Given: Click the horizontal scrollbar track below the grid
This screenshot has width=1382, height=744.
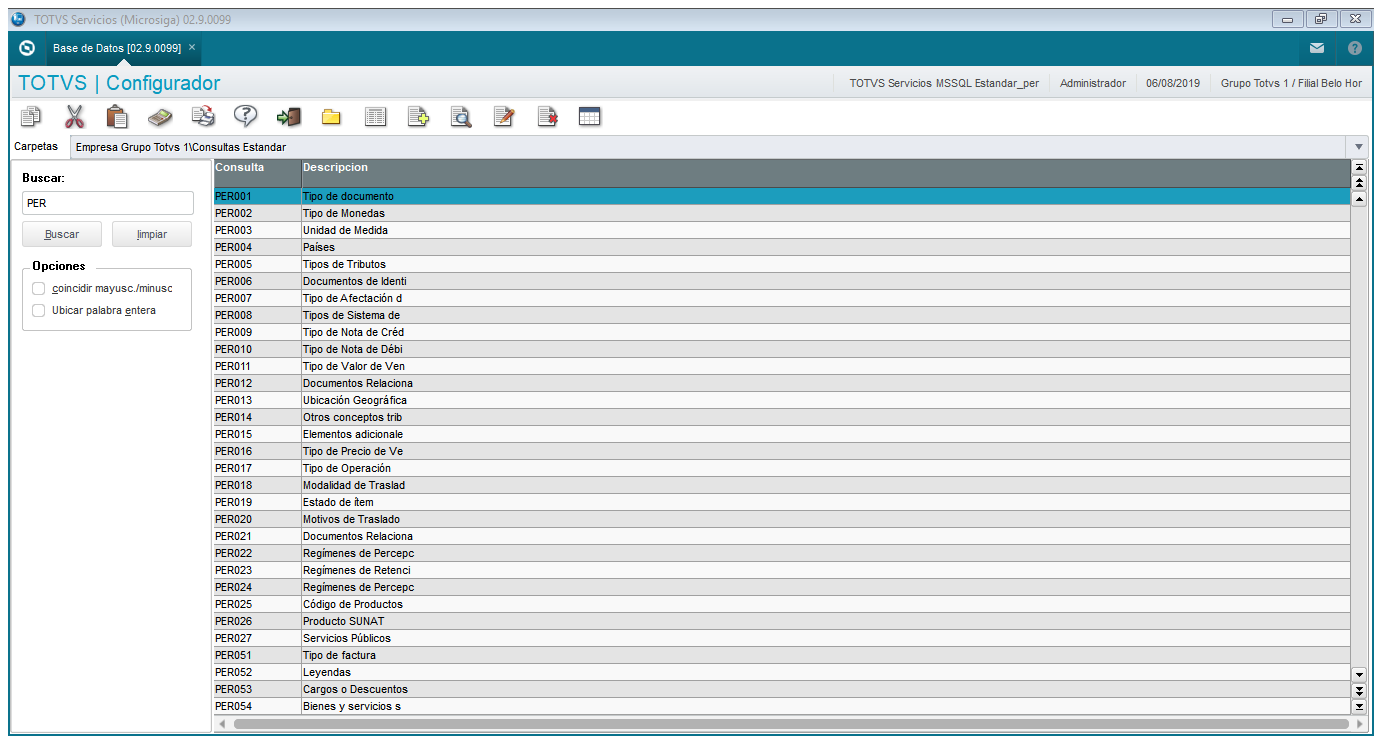Looking at the screenshot, I should pyautogui.click(x=790, y=723).
